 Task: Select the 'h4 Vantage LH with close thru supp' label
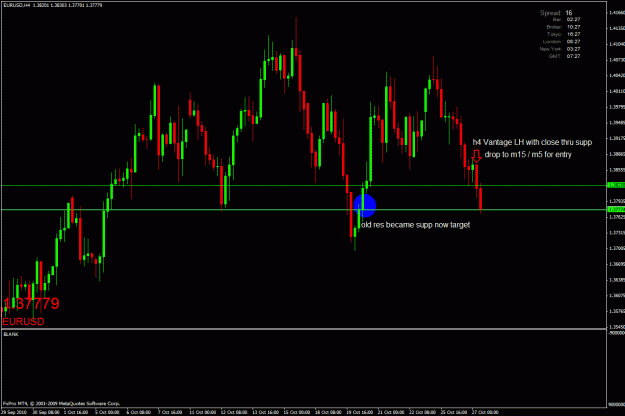point(532,142)
